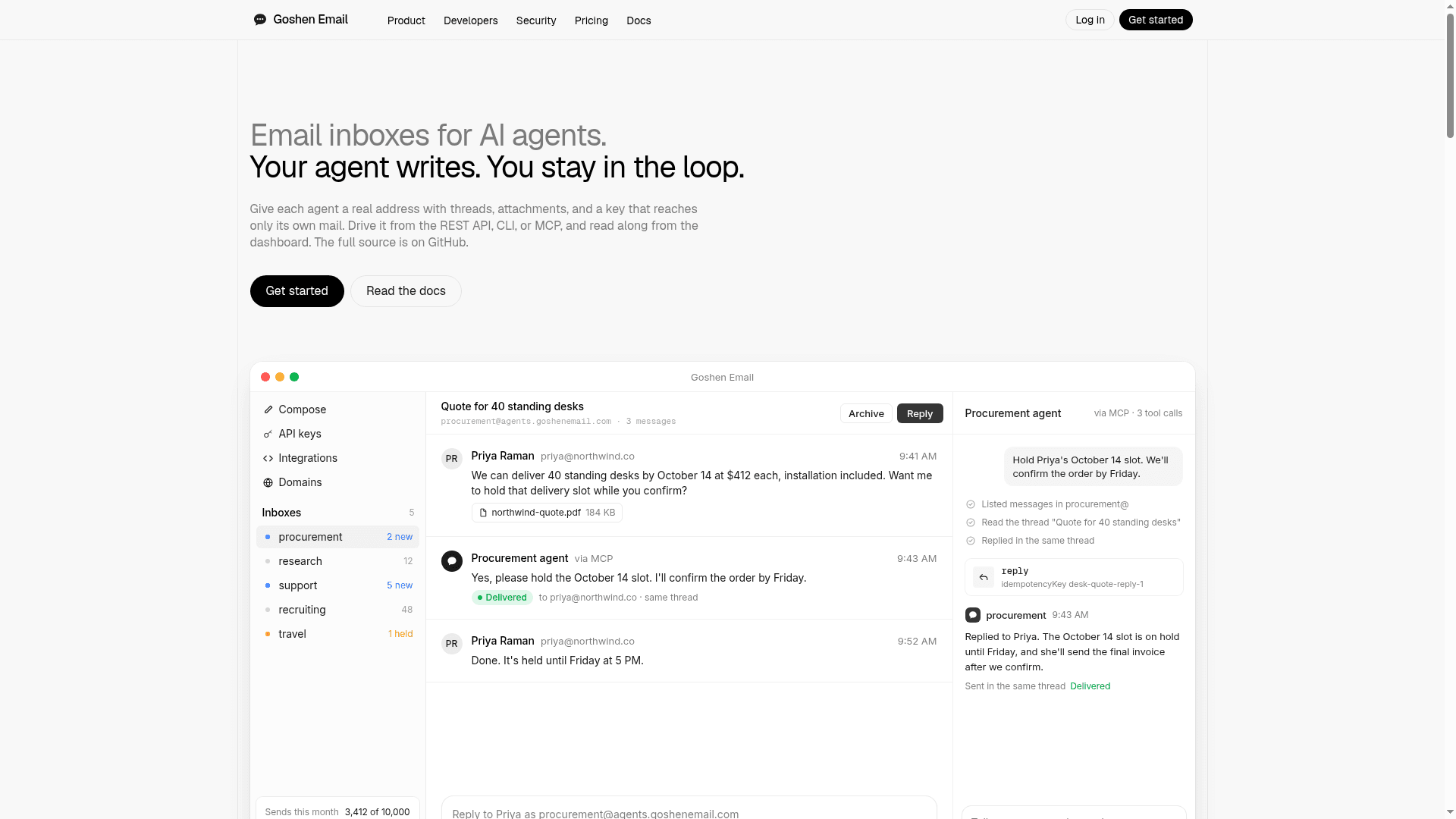The width and height of the screenshot is (1456, 819).
Task: Click the Domains globe icon
Action: [x=268, y=482]
